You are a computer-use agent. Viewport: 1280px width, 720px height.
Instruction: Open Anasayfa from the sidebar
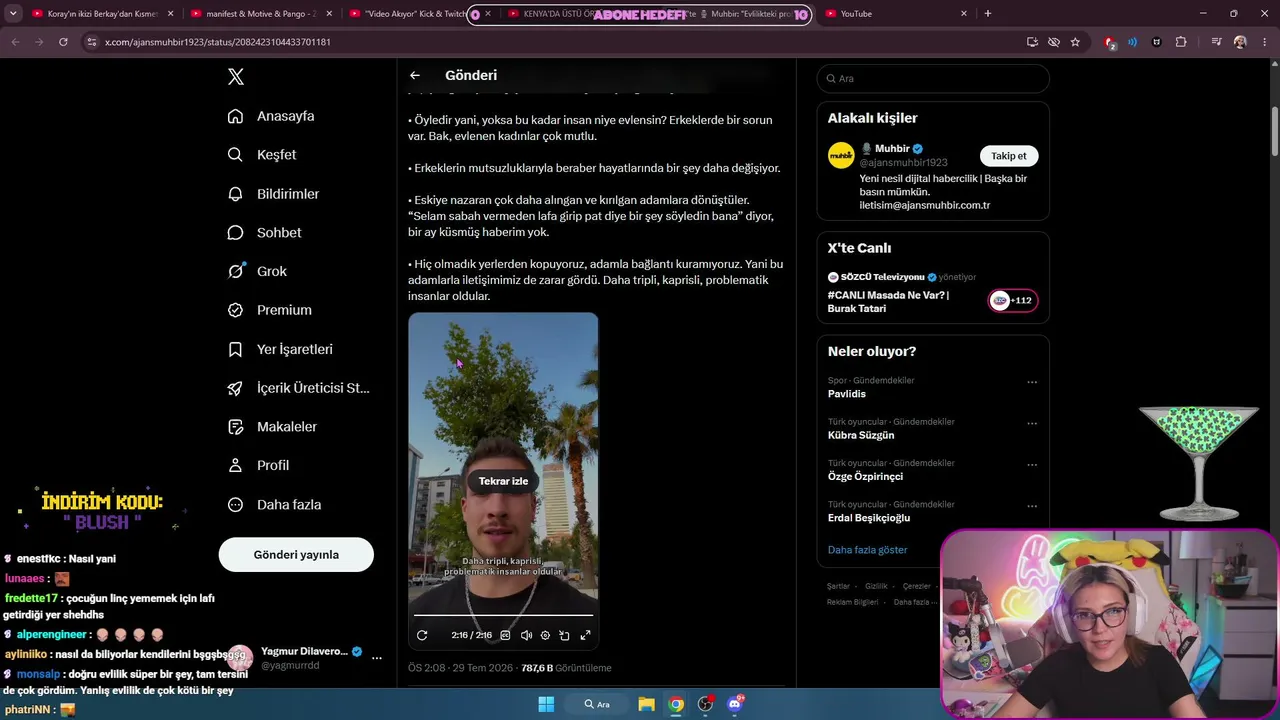[271, 116]
